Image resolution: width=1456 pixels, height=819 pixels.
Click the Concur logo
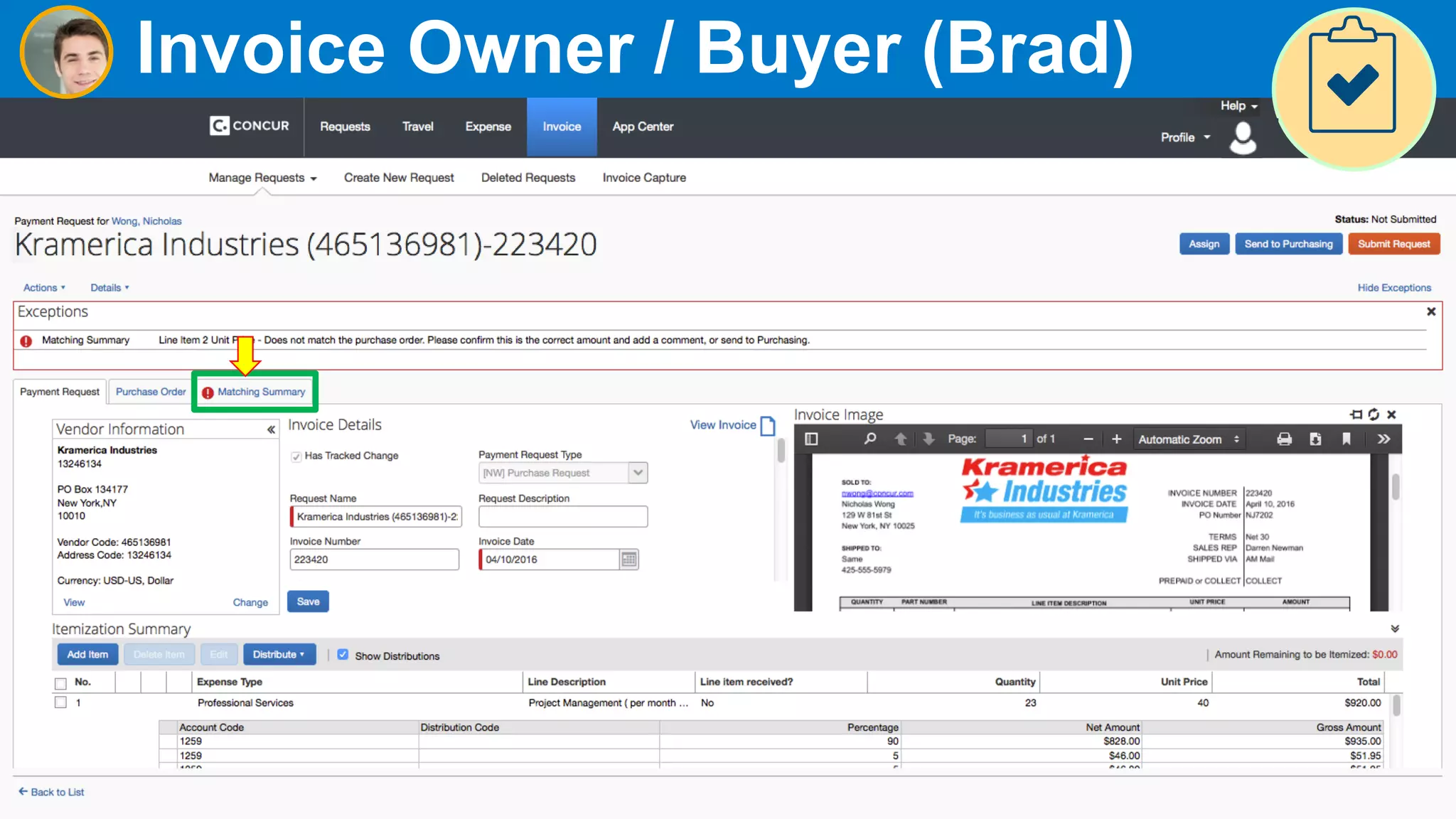click(x=250, y=126)
